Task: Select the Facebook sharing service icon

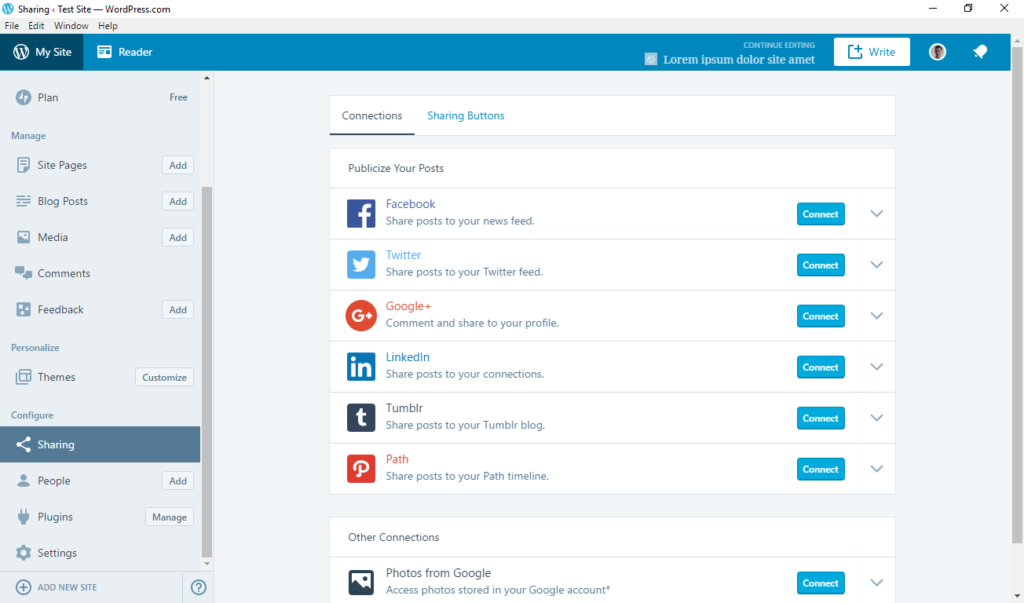Action: click(x=361, y=213)
